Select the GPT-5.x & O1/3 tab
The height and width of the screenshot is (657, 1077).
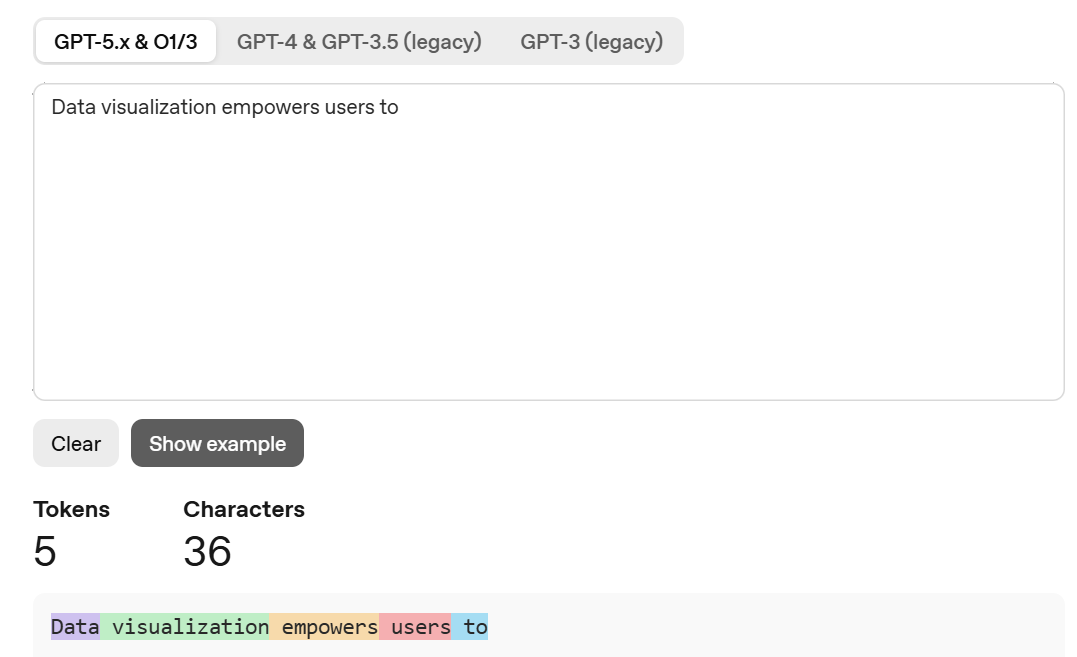[x=126, y=41]
